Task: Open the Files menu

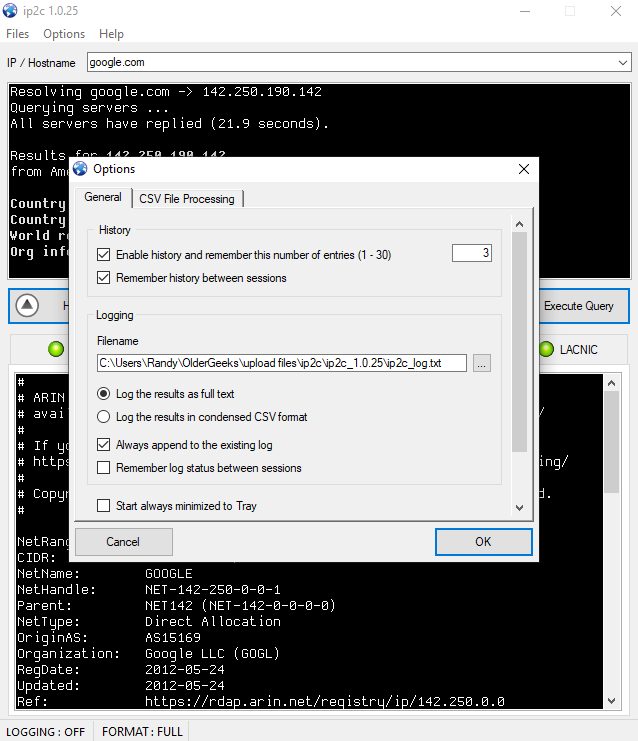Action: coord(17,34)
